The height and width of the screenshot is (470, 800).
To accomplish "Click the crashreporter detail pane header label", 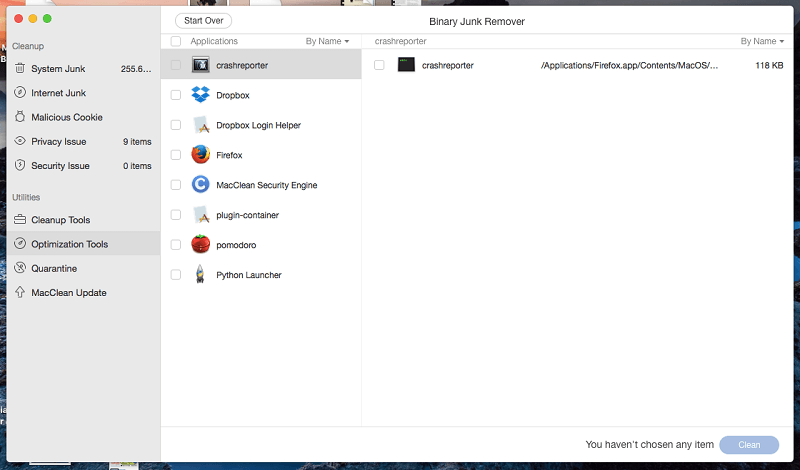I will tap(401, 41).
